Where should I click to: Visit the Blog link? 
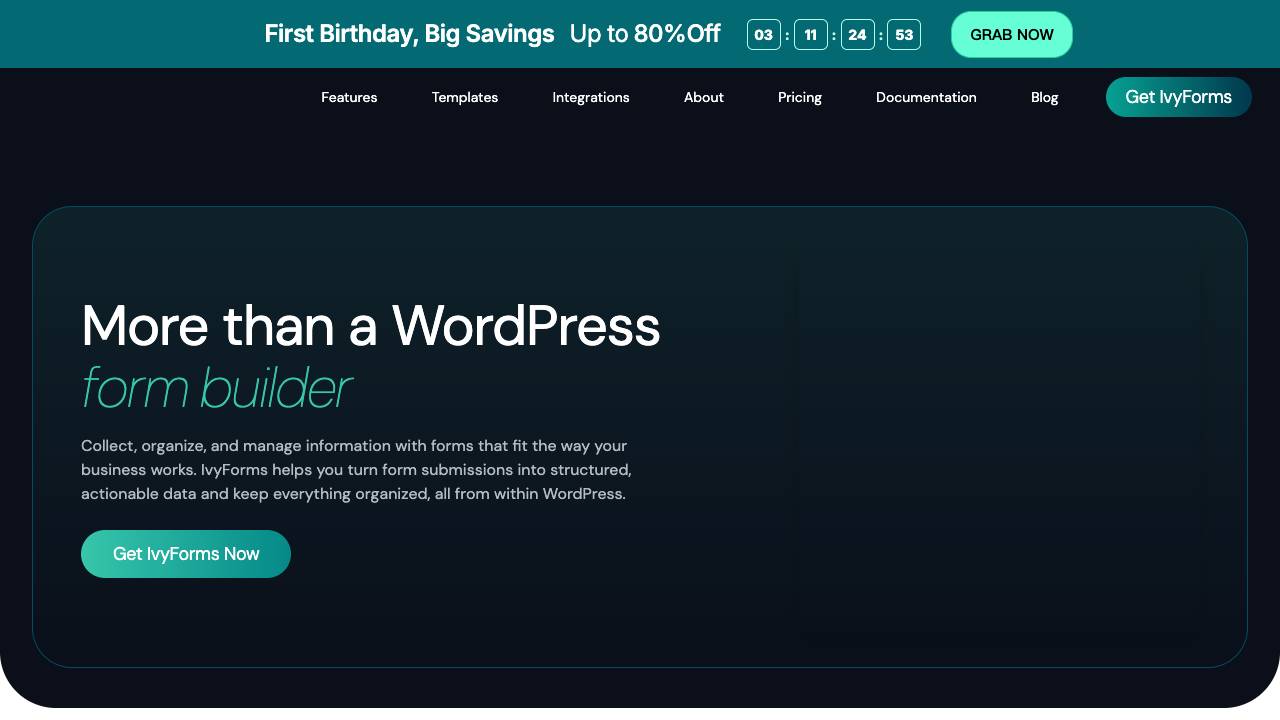click(1044, 97)
